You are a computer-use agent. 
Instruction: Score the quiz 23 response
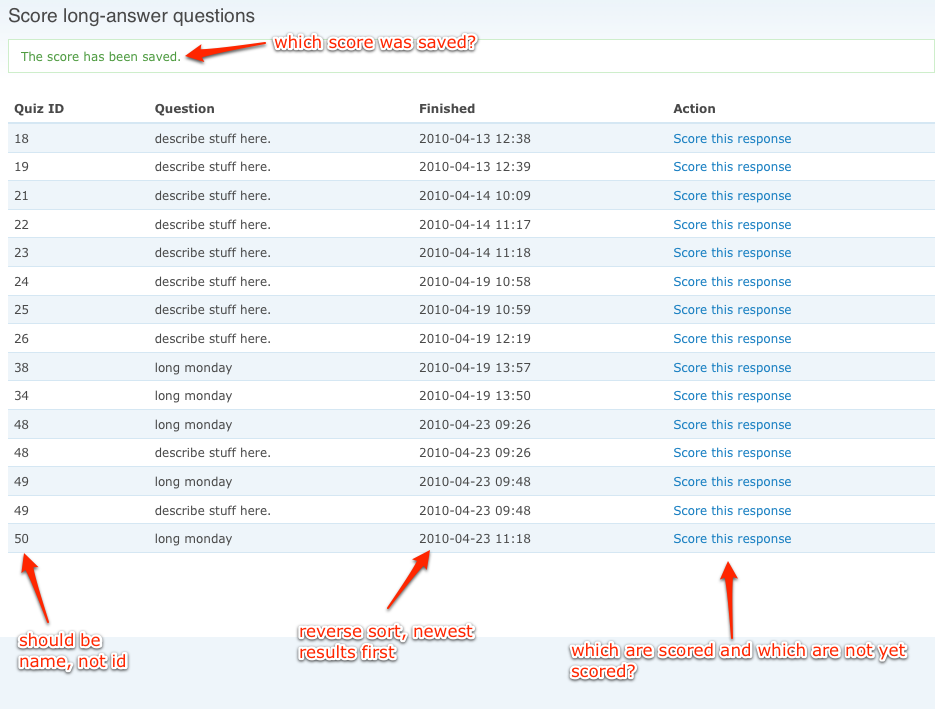[x=732, y=252]
